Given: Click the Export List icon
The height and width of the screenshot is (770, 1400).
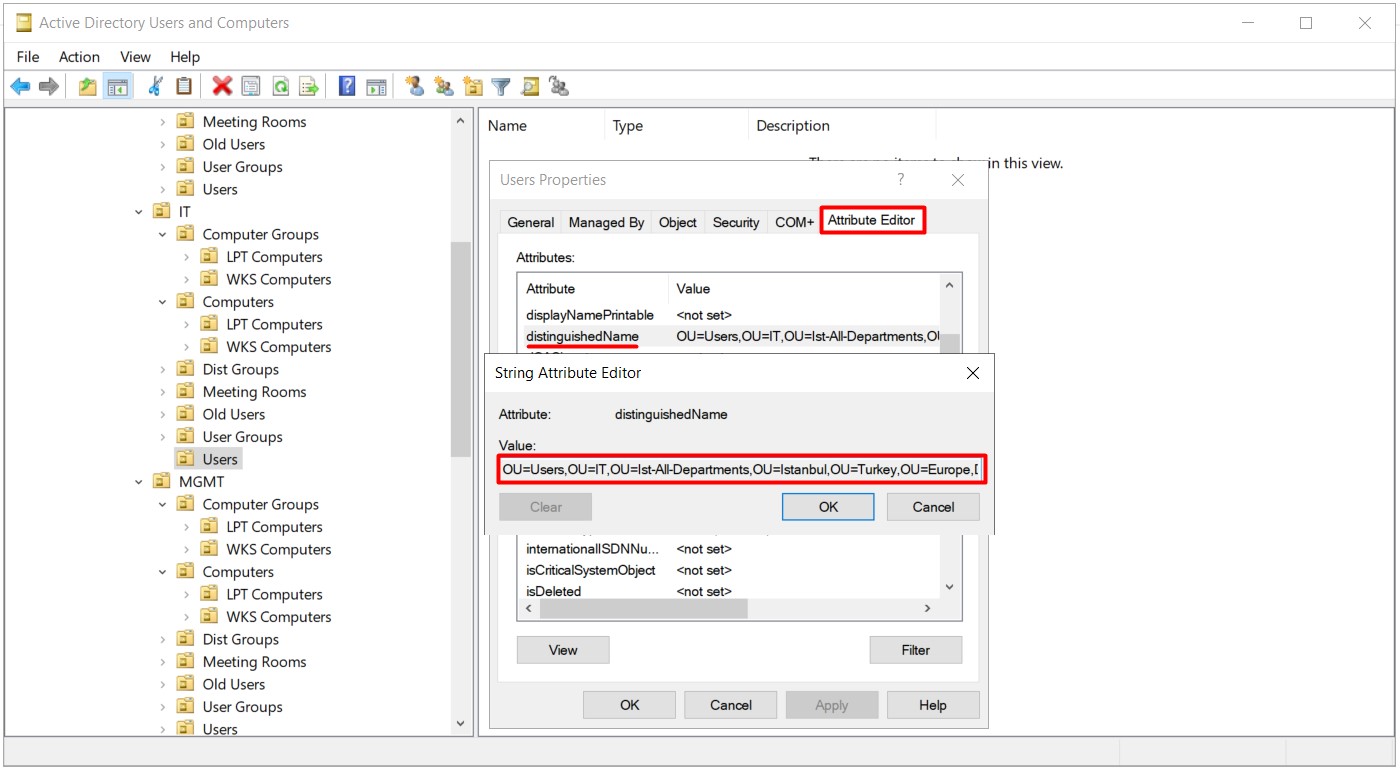Looking at the screenshot, I should [310, 87].
